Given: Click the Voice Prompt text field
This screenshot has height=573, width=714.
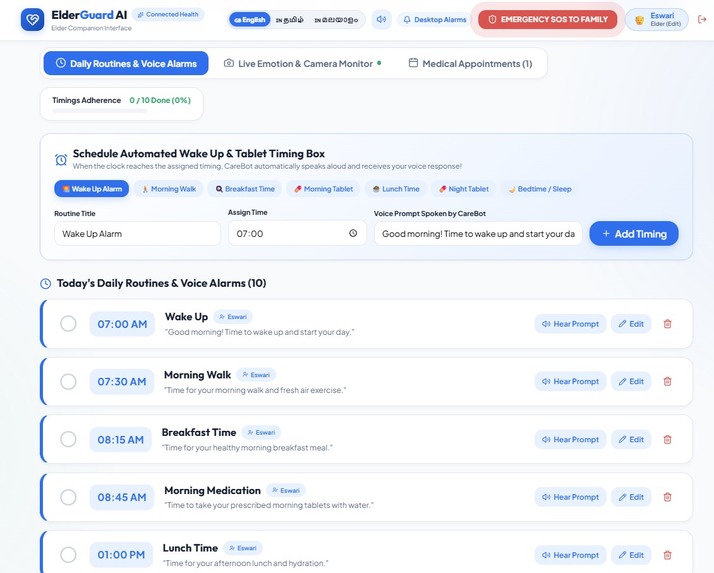Looking at the screenshot, I should [478, 234].
